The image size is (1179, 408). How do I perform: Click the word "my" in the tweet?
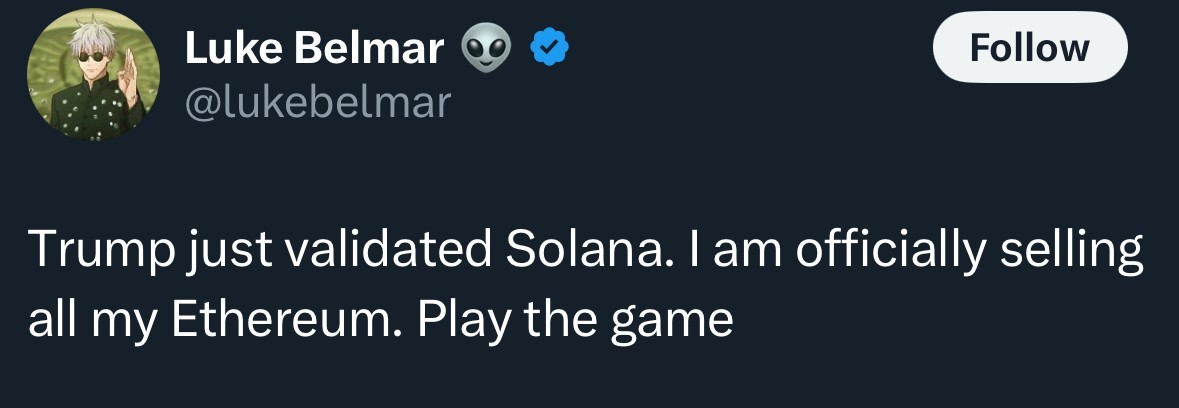point(111,320)
